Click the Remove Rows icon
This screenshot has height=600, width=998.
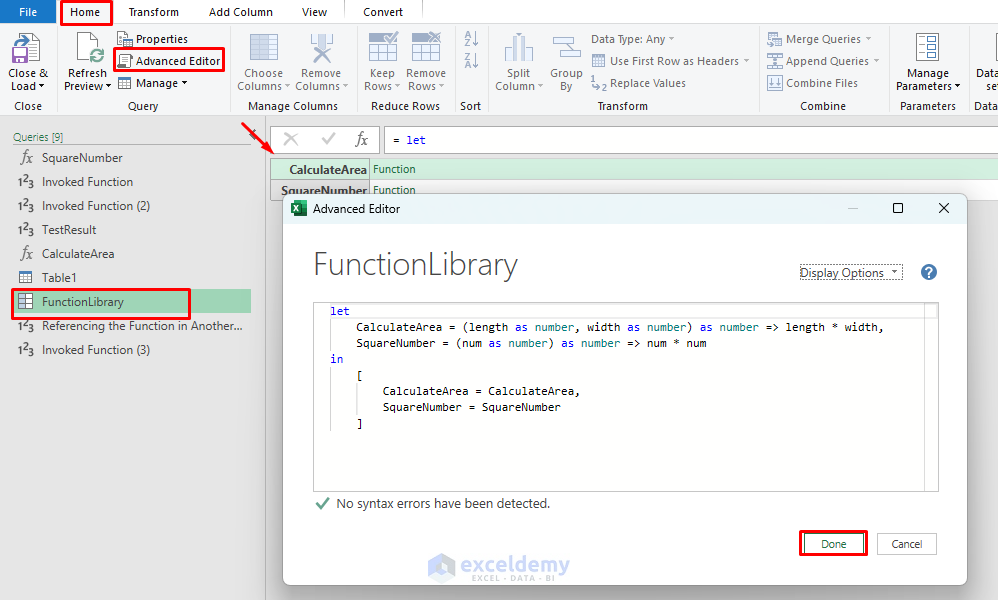click(426, 47)
